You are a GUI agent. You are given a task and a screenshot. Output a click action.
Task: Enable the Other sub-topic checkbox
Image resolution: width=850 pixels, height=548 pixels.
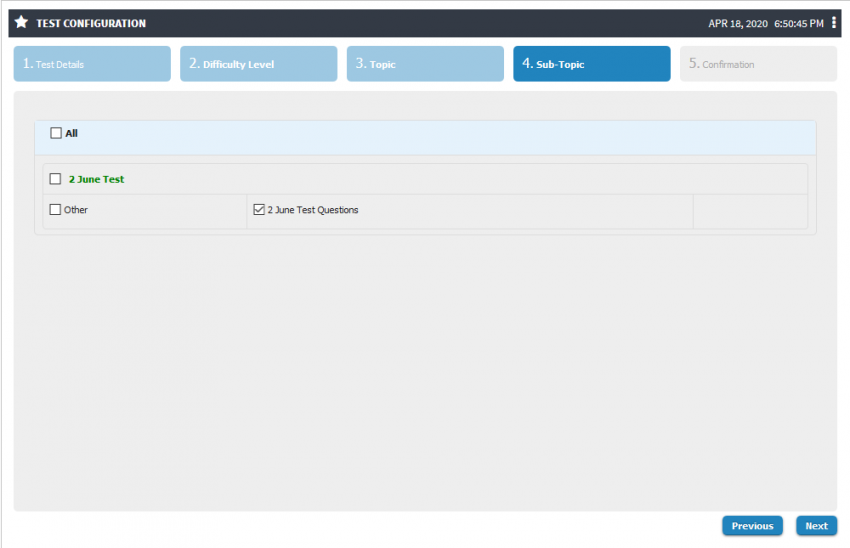pos(55,209)
